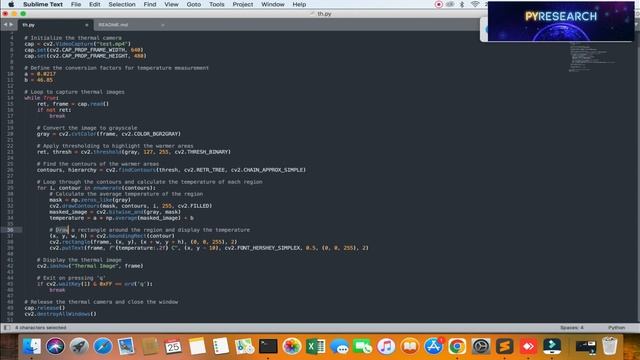This screenshot has height=360, width=640.
Task: Open Safari from the dock
Action: tap(102, 347)
